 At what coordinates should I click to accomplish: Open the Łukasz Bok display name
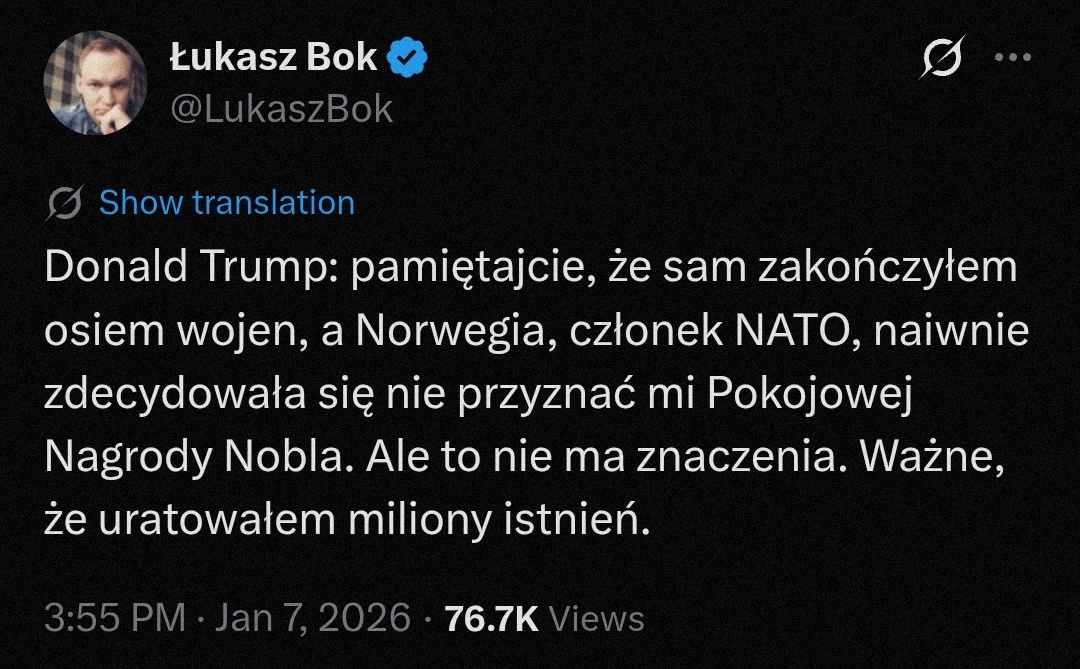[273, 58]
